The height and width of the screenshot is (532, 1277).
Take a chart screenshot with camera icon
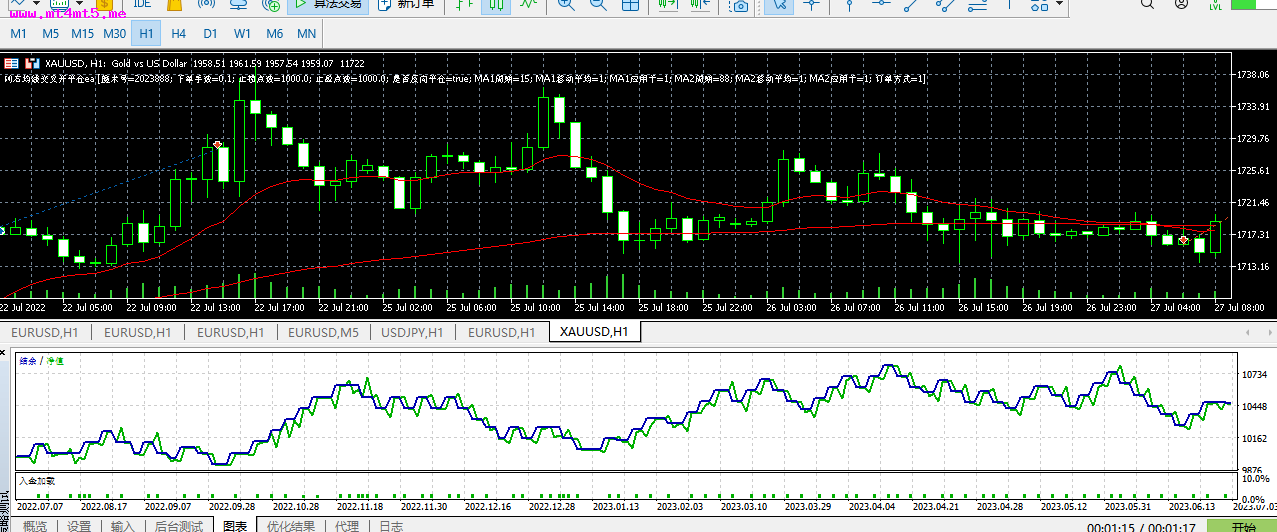coord(740,6)
